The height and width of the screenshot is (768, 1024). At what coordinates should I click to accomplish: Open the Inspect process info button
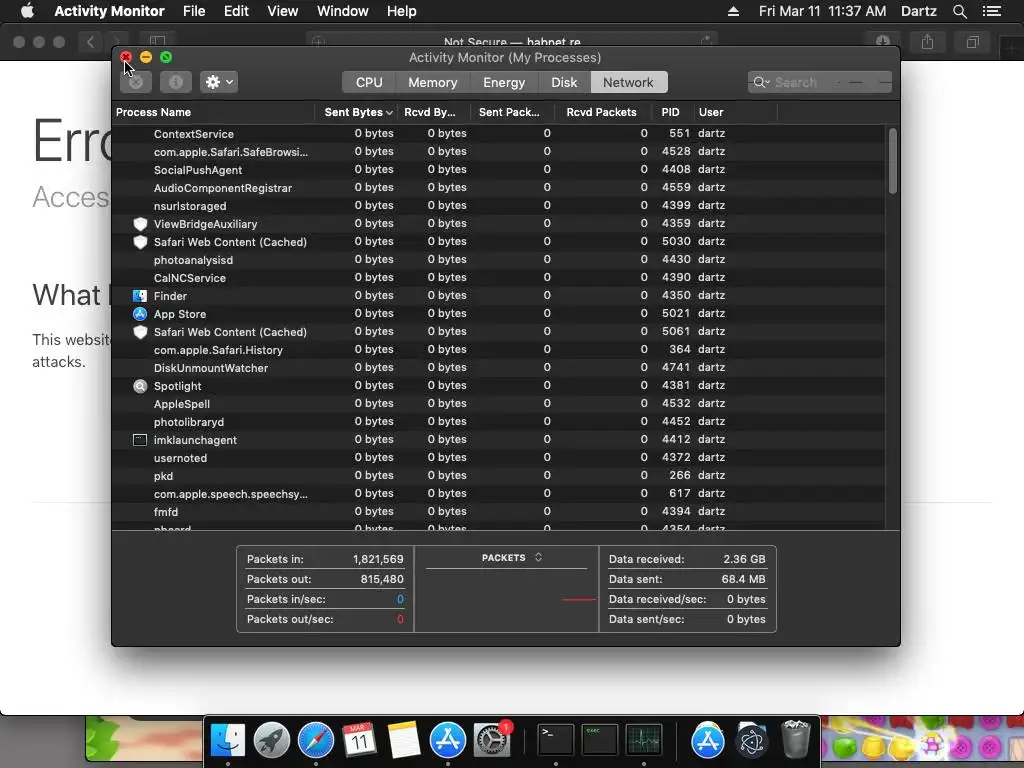tap(176, 82)
